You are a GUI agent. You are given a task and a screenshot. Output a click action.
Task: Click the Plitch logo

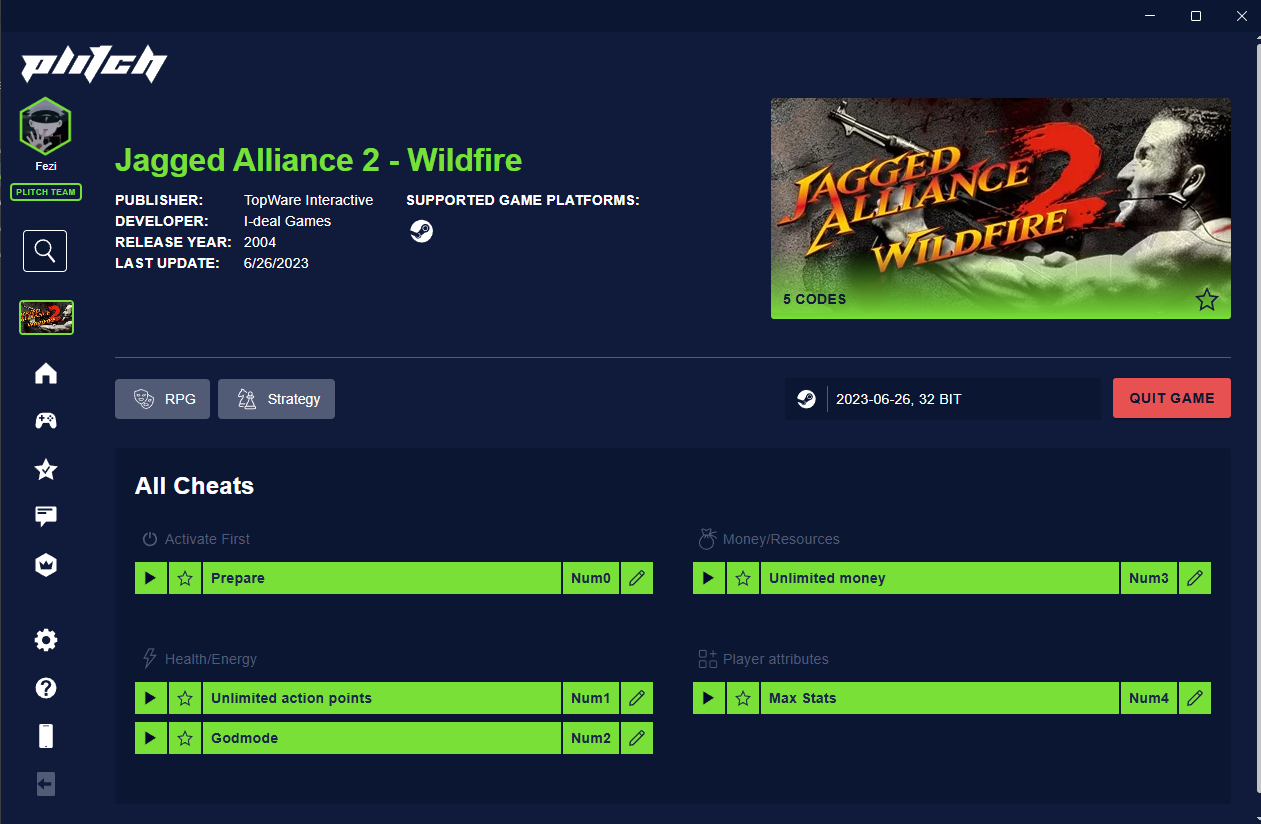click(x=94, y=65)
